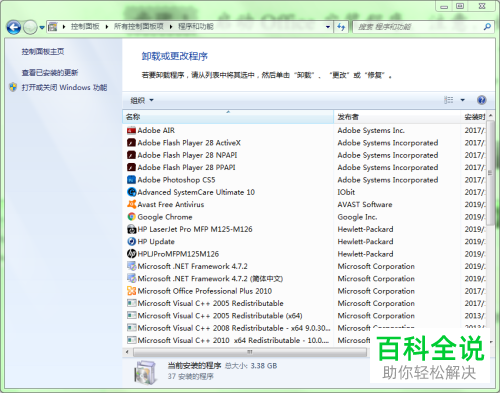This screenshot has height=393, width=500.
Task: Click the refresh button beside address bar
Action: point(341,27)
